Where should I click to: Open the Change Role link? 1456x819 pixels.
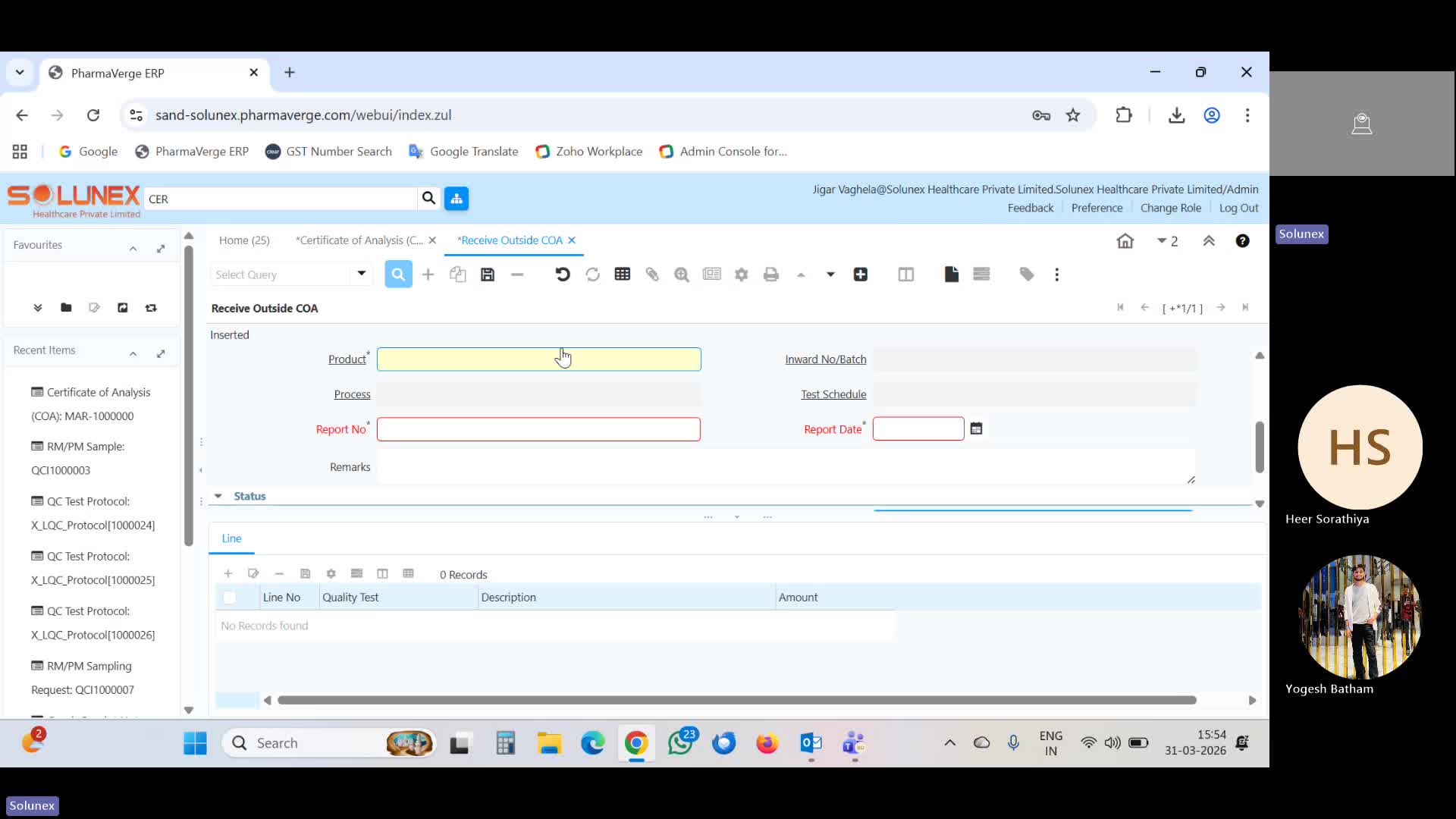point(1170,208)
